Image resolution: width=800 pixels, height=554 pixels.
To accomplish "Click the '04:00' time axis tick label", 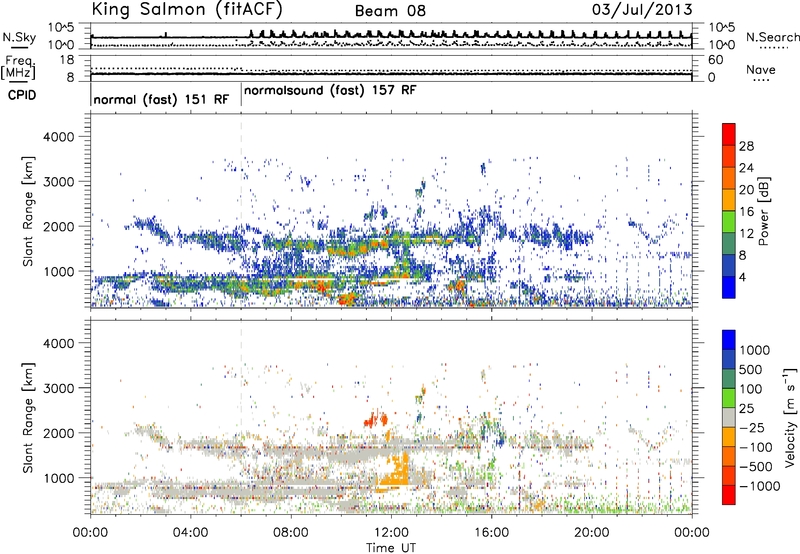I will tap(190, 533).
